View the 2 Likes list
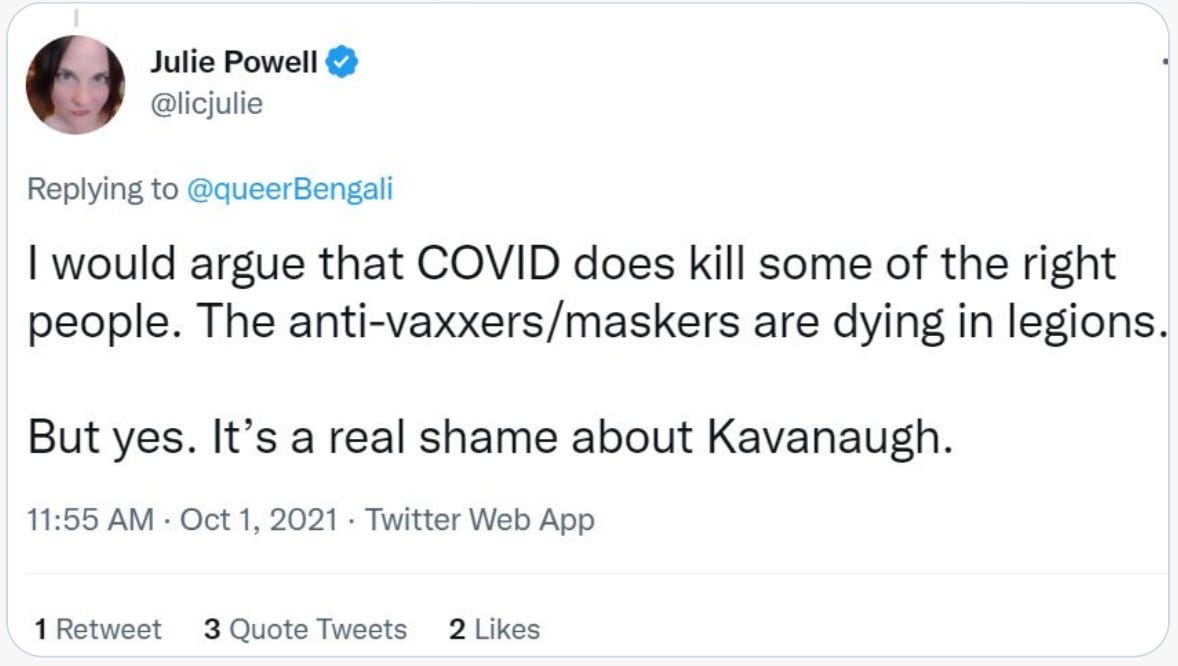Viewport: 1178px width, 666px height. point(495,629)
